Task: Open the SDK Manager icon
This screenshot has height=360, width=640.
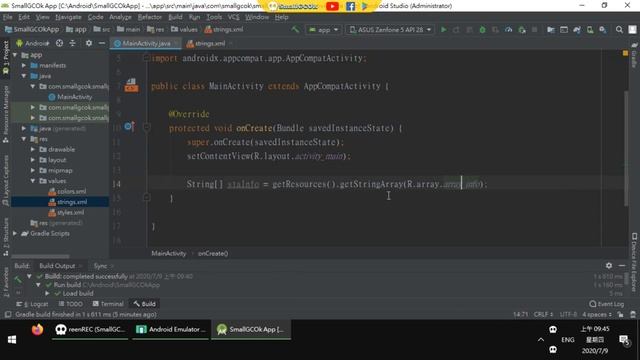Action: [603, 30]
